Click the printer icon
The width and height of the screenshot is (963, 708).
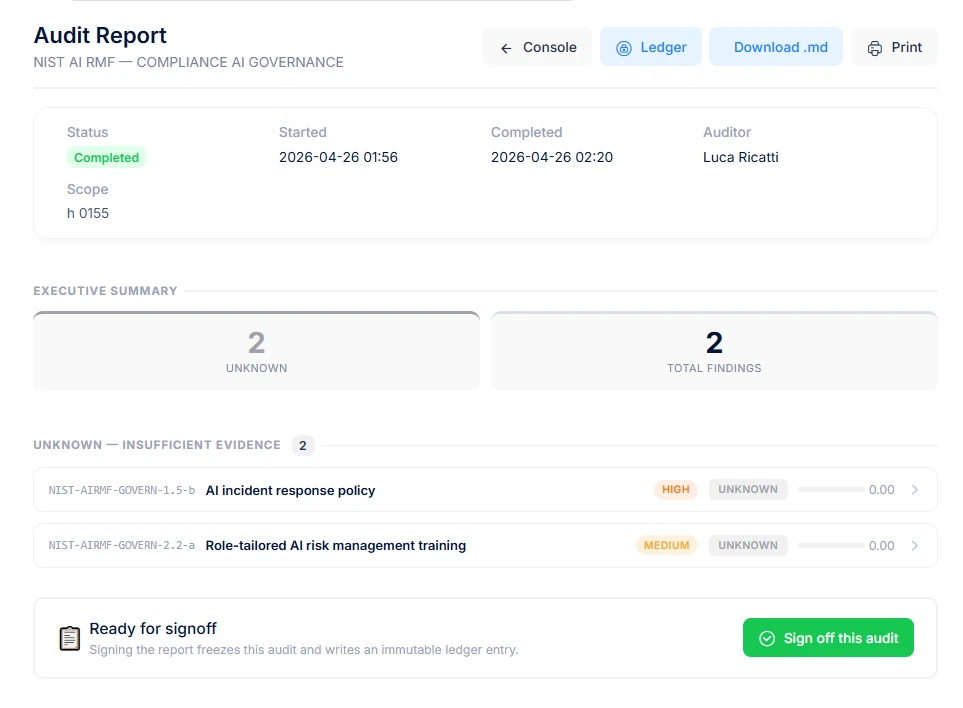point(875,48)
